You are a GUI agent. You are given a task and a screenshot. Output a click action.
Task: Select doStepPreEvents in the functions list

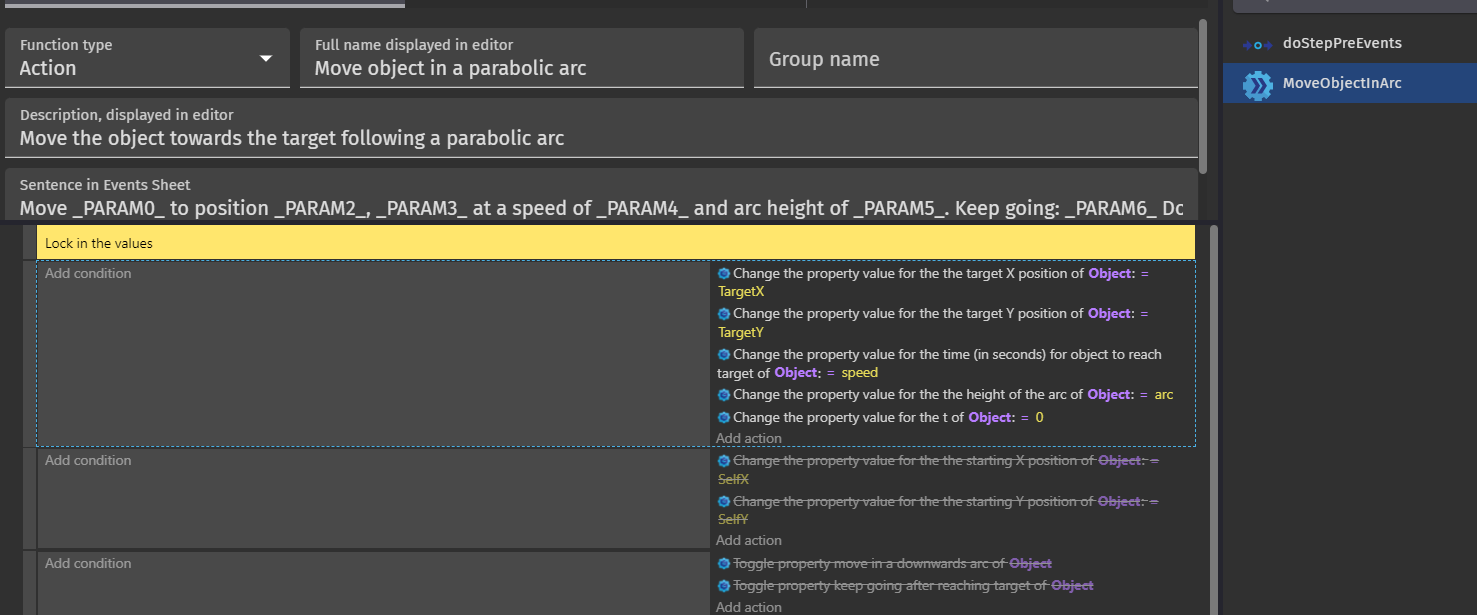point(1341,44)
